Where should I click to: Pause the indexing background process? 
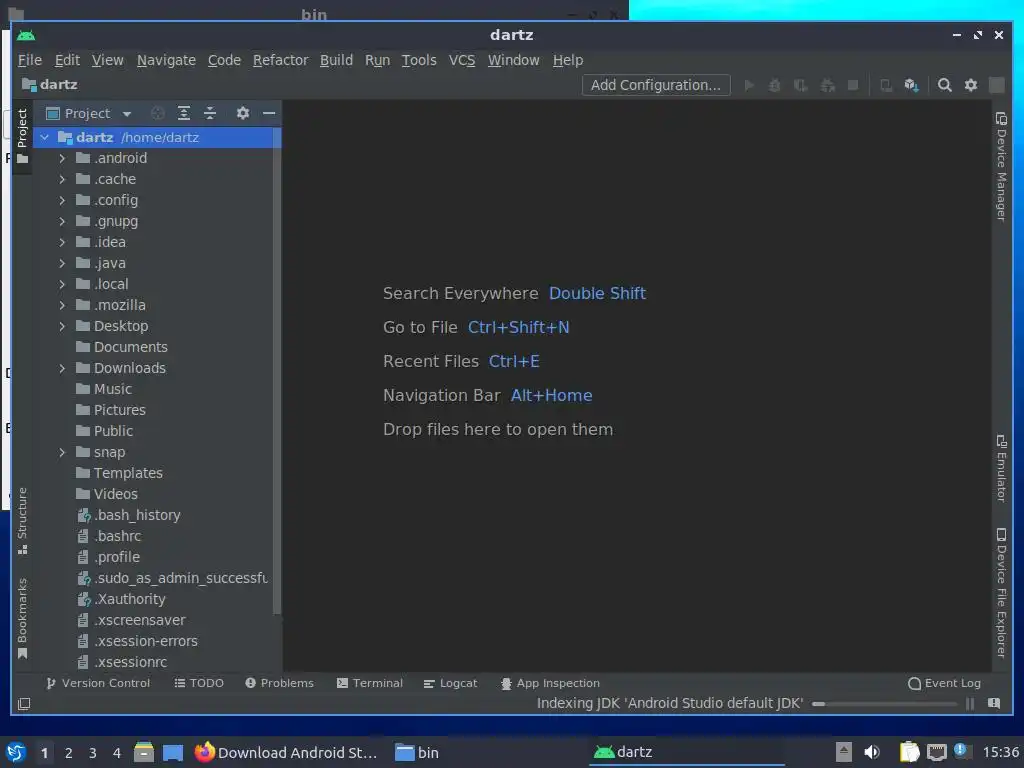[x=970, y=703]
